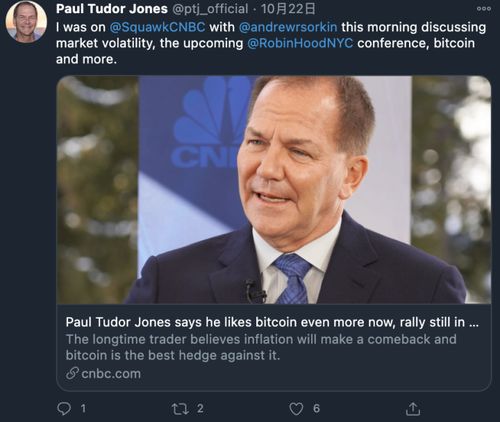Open the @RobinHoodNYC mention link
Screen dimensions: 500x422
click(x=300, y=43)
